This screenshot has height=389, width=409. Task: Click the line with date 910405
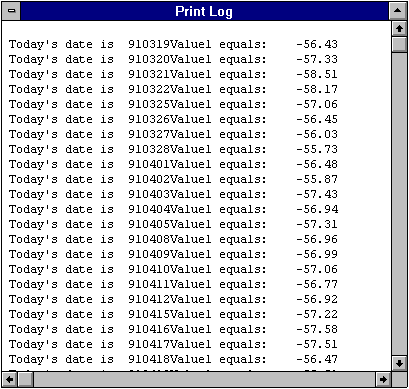173,224
